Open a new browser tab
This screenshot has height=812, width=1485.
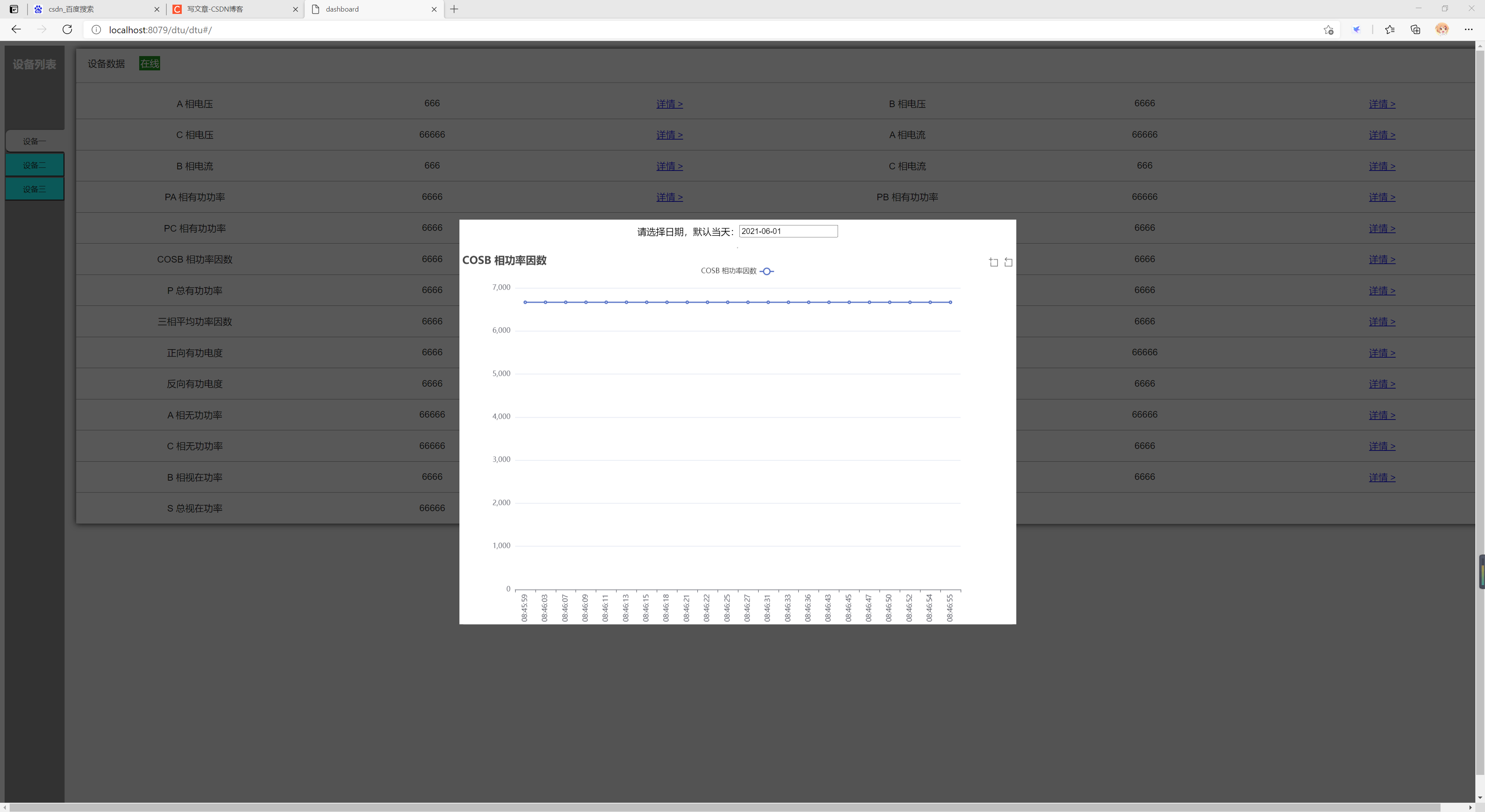coord(454,9)
